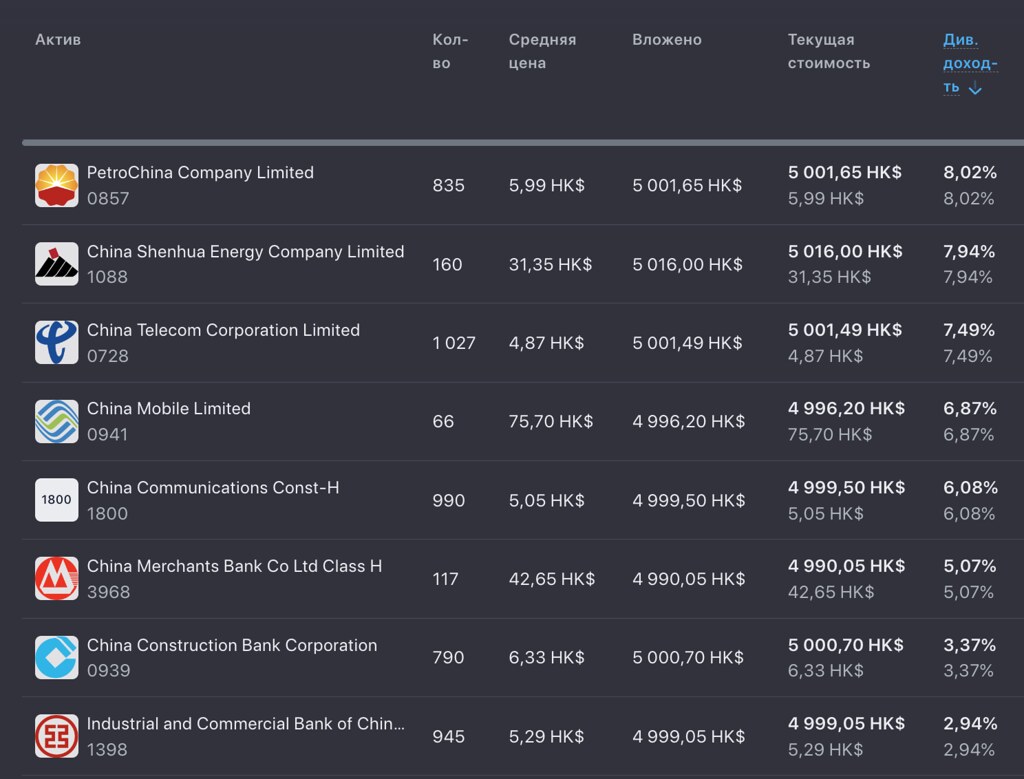The image size is (1024, 779).
Task: Click quantity 790 in Construction Bank row
Action: (x=448, y=658)
